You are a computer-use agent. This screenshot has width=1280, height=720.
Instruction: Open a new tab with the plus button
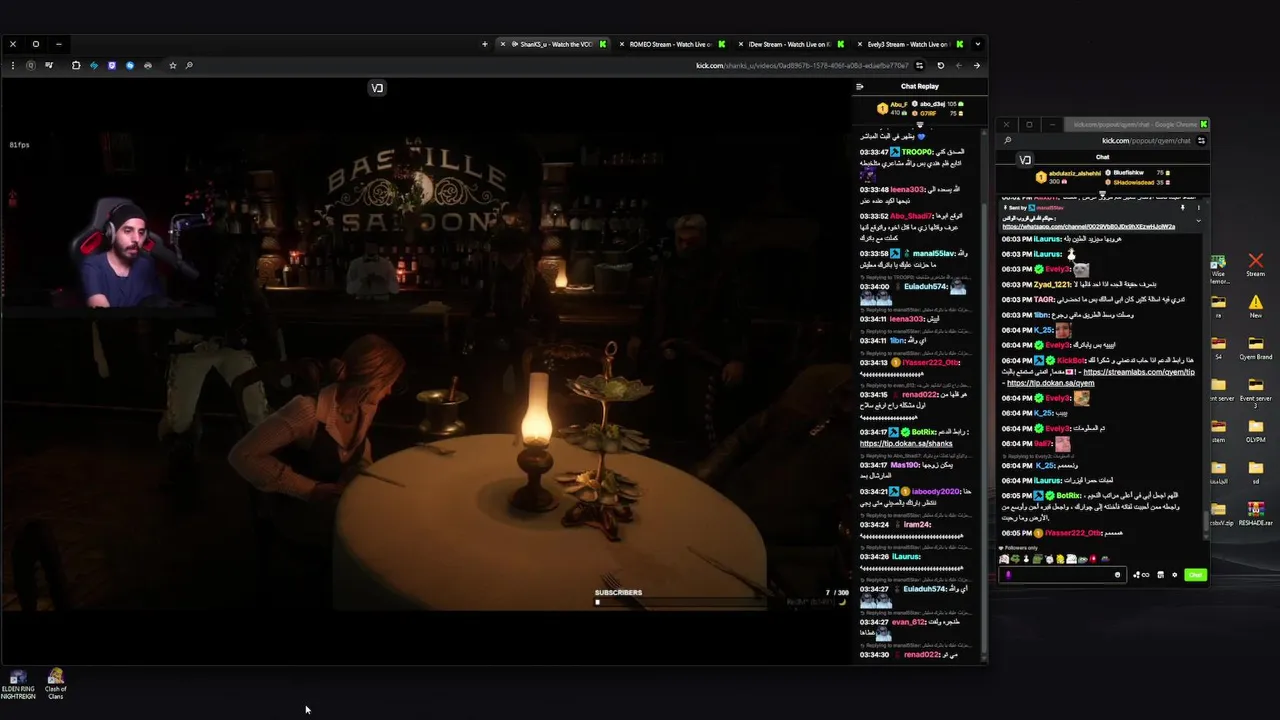(x=484, y=44)
